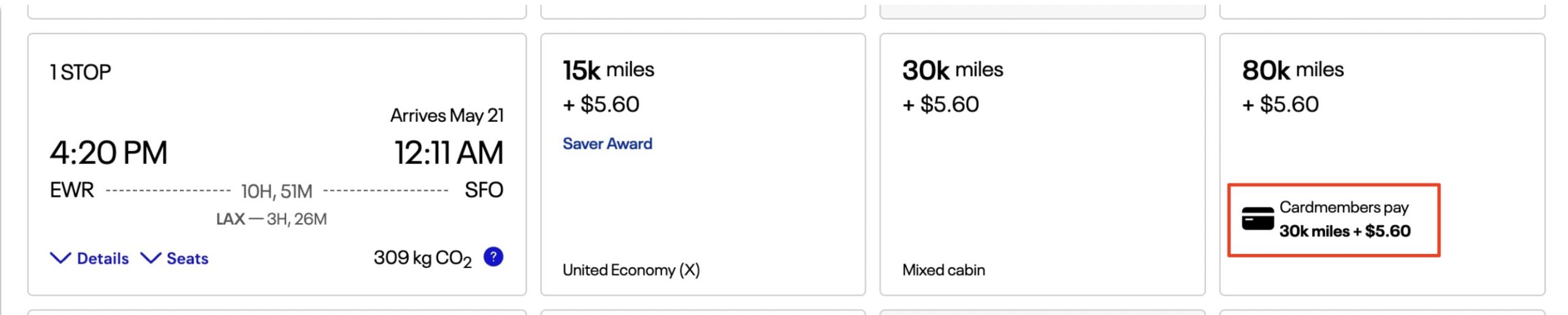This screenshot has height=315, width=1568.
Task: Select the 15k miles economy fare
Action: pos(608,70)
